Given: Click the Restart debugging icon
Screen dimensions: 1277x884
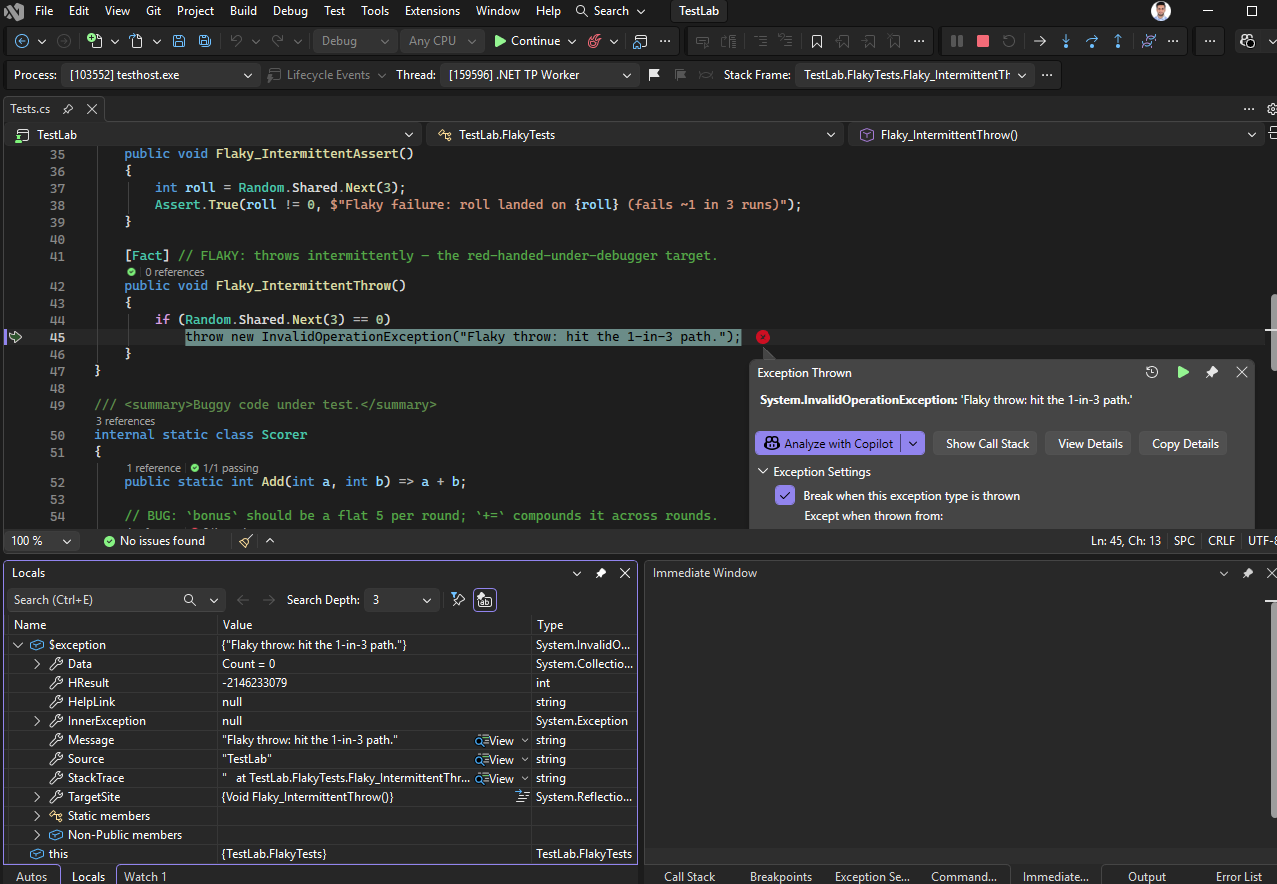Looking at the screenshot, I should click(1009, 41).
